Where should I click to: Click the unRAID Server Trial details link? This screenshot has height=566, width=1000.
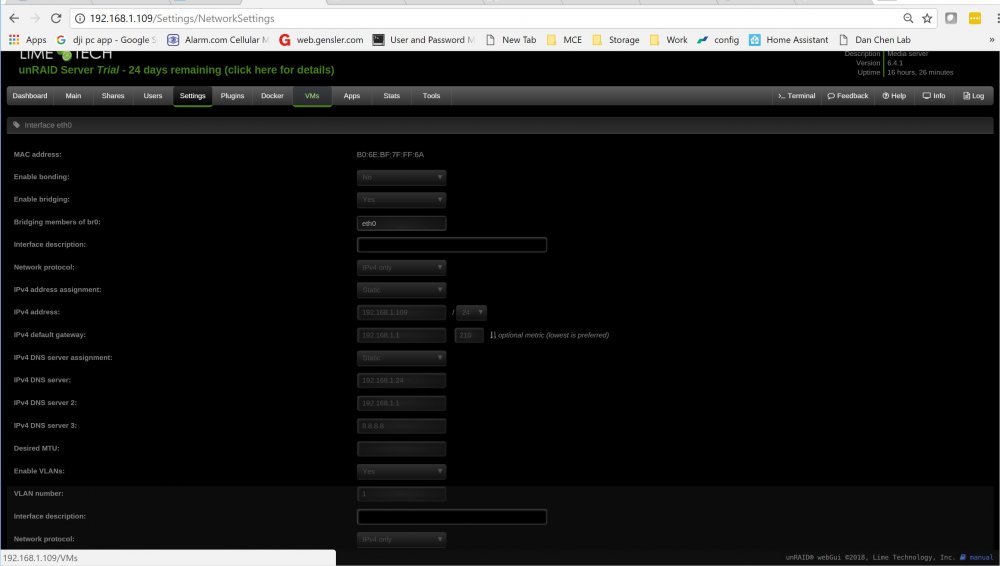click(x=176, y=70)
